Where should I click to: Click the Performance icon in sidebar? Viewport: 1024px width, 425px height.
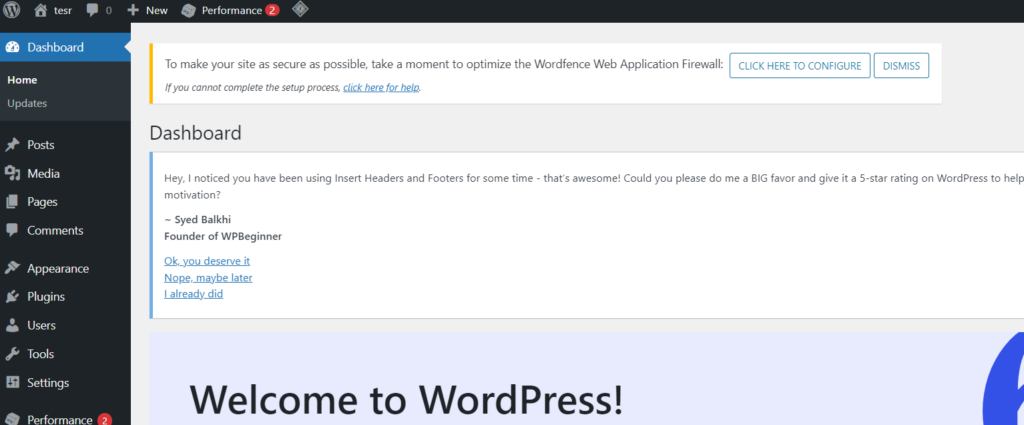[x=12, y=419]
